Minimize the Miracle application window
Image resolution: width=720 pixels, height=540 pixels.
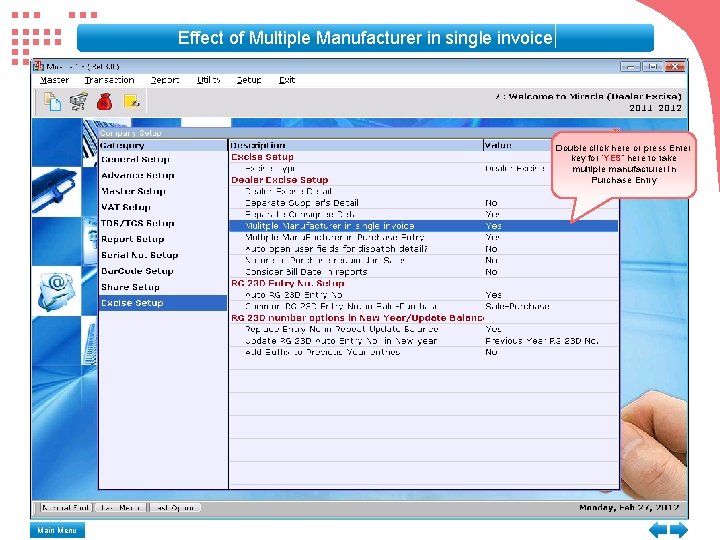630,67
